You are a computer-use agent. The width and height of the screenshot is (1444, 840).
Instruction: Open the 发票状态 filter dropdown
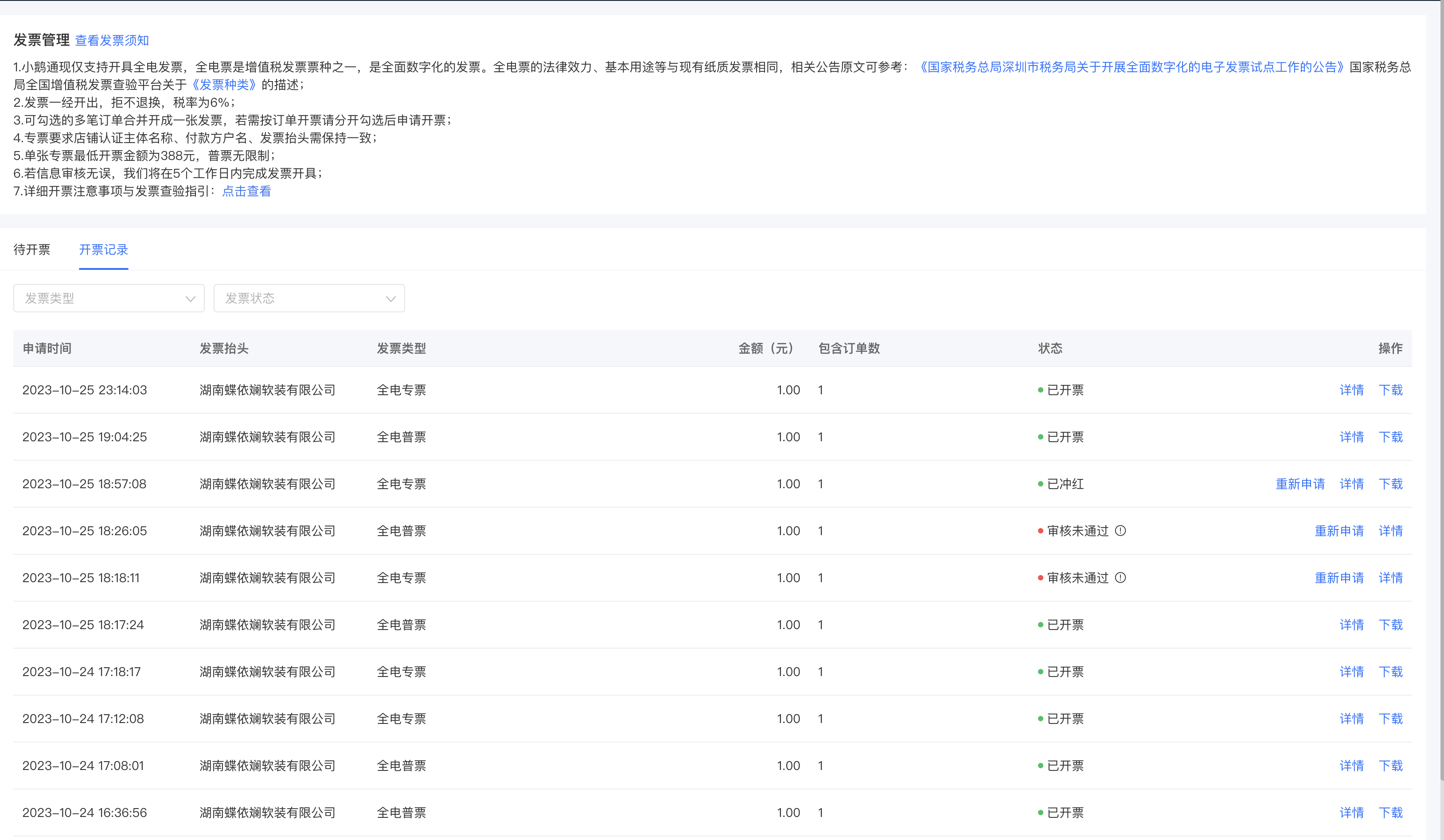point(309,298)
